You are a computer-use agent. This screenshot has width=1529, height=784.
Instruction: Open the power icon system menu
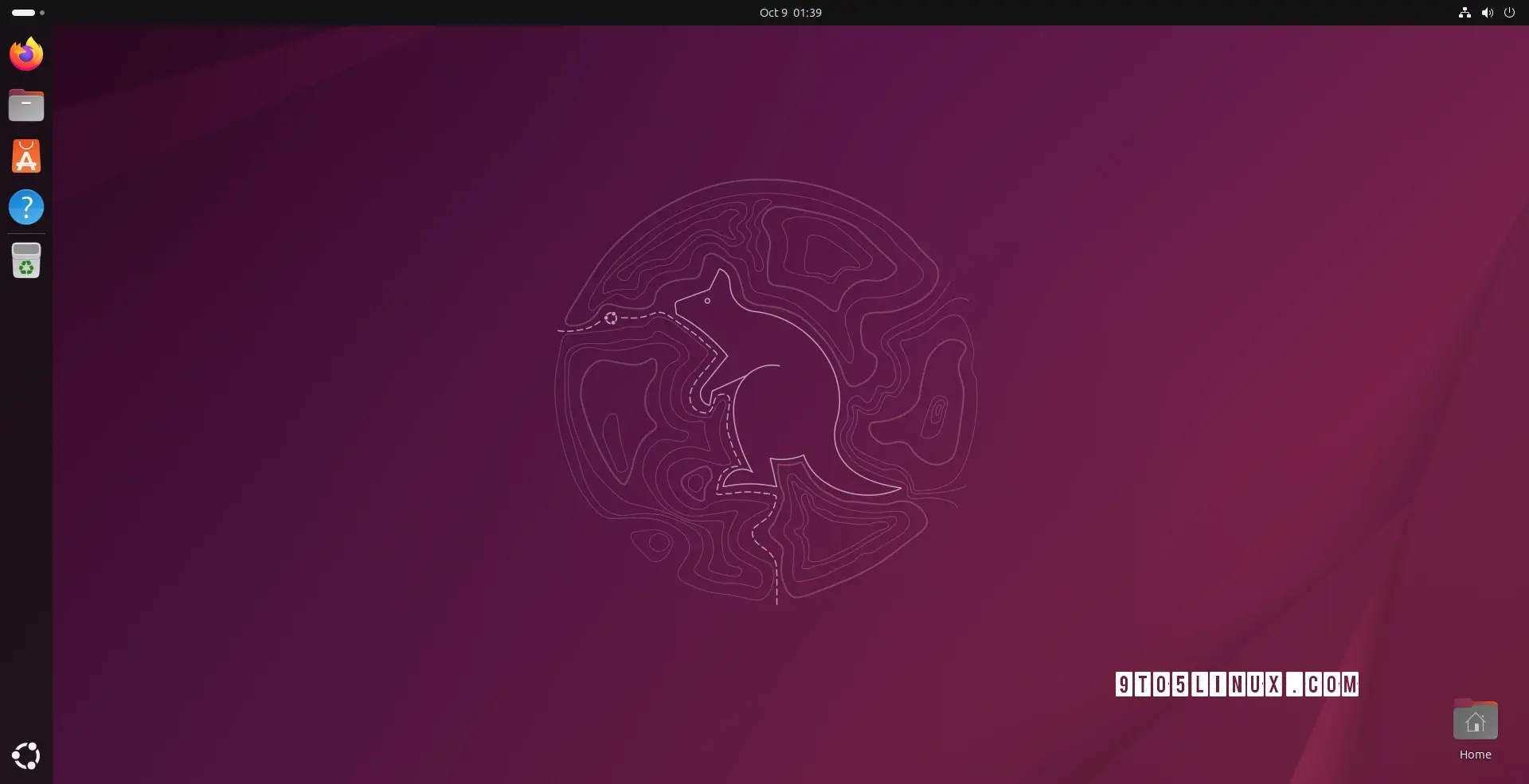pos(1509,13)
